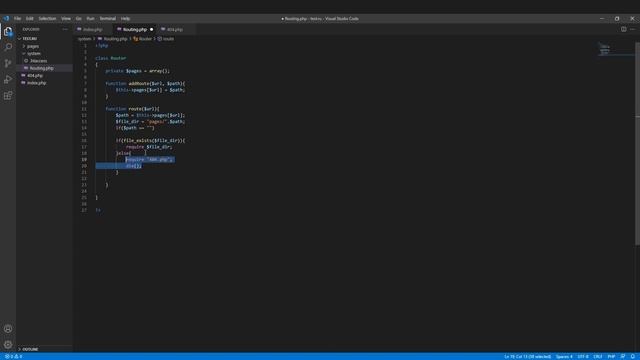Open the File menu

[18, 18]
